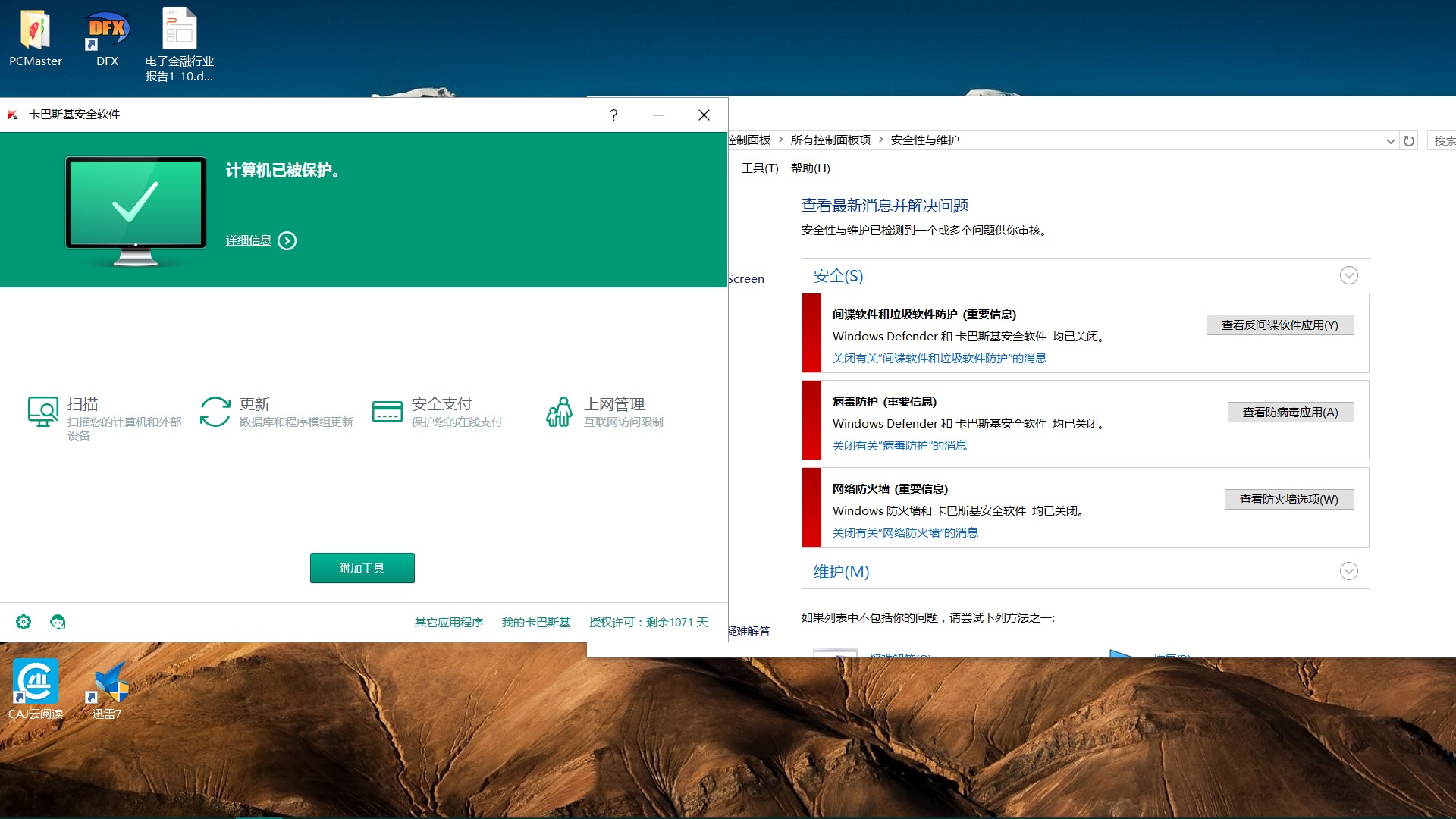Click 安全性与维护 breadcrumb
This screenshot has height=819, width=1456.
[x=924, y=140]
